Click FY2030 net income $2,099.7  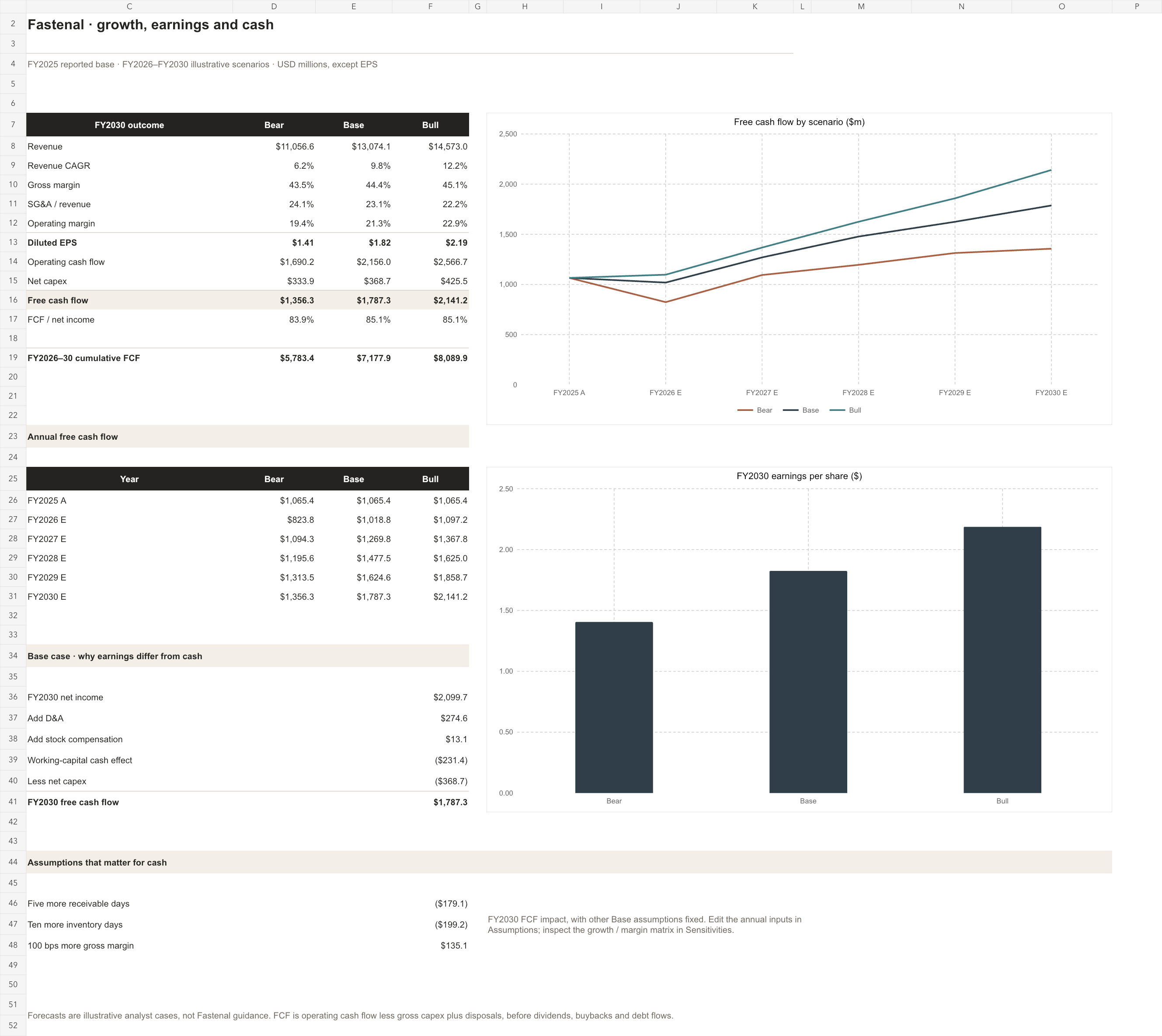pos(450,697)
